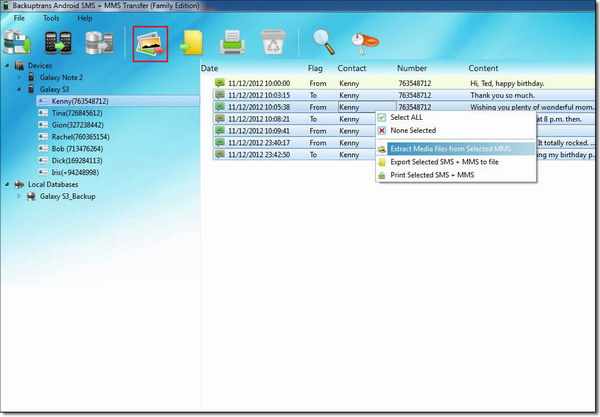Click the keys registration icon

coord(365,43)
